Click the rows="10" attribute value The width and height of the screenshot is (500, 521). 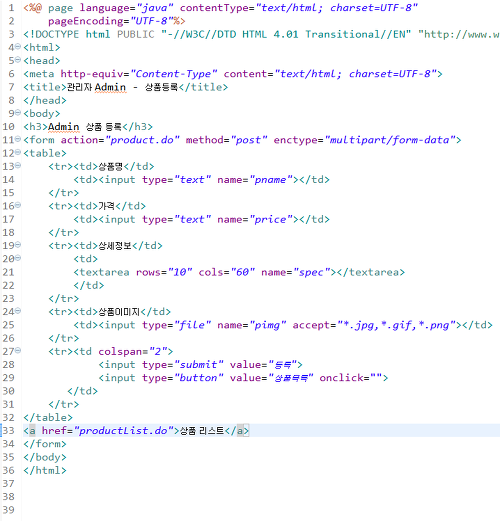click(x=180, y=272)
